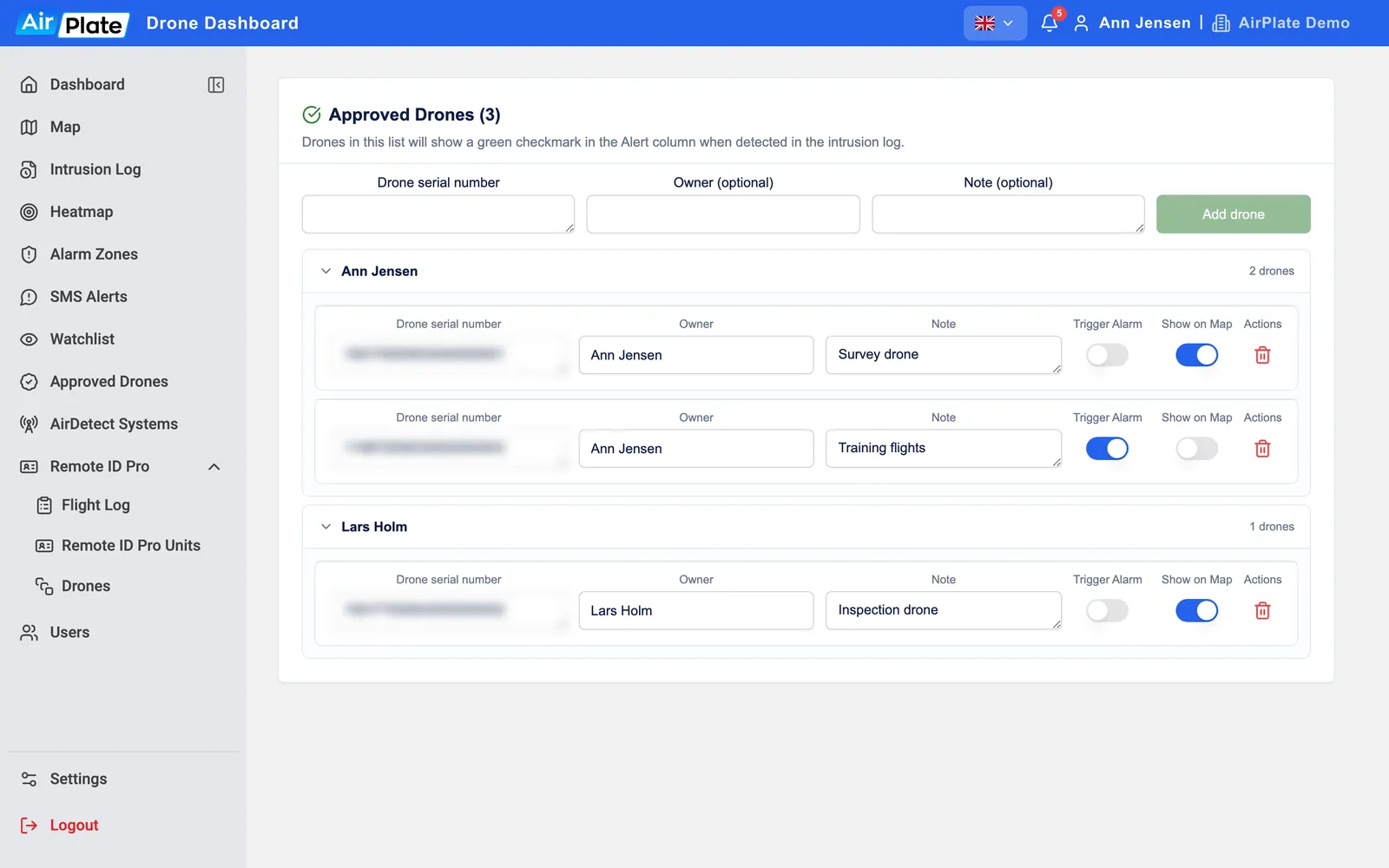Image resolution: width=1389 pixels, height=868 pixels.
Task: Click the SMS Alerts chat bubble icon
Action: (29, 297)
